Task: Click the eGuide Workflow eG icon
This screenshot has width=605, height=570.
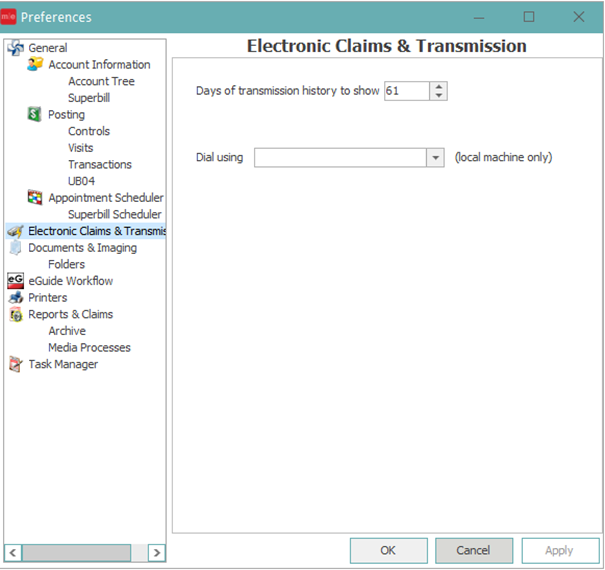Action: [x=15, y=281]
